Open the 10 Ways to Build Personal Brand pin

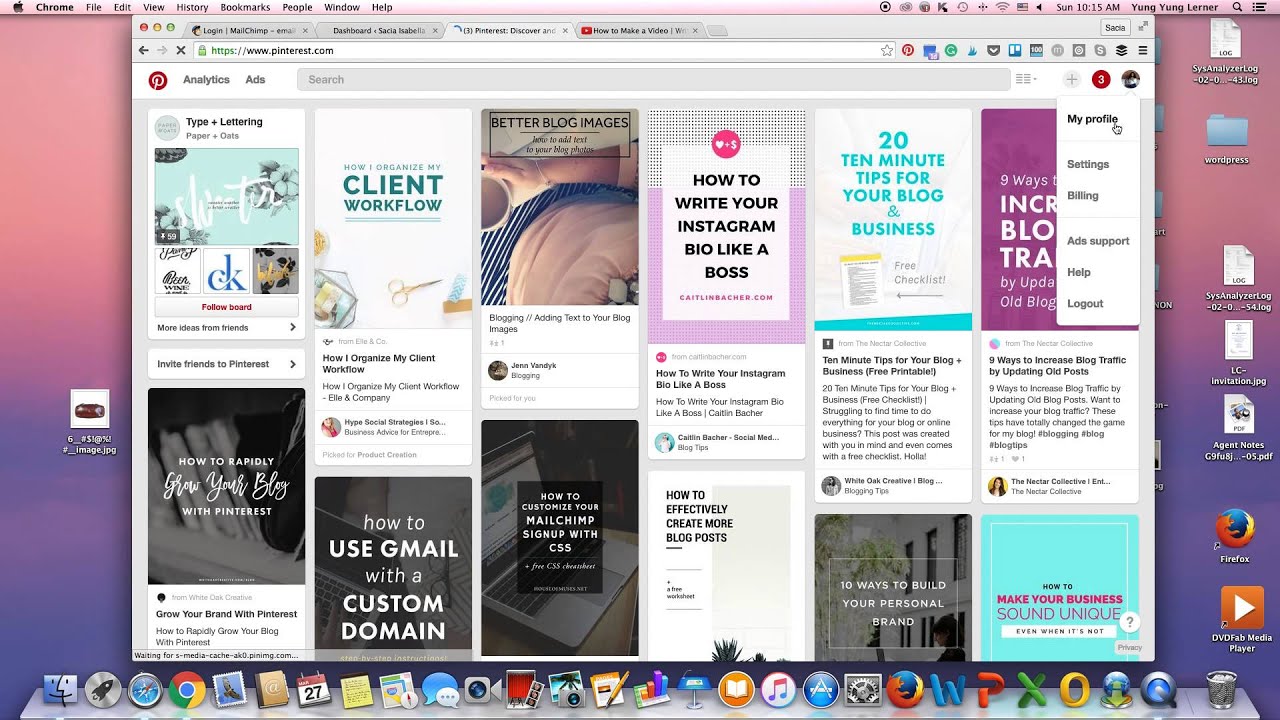click(x=893, y=587)
